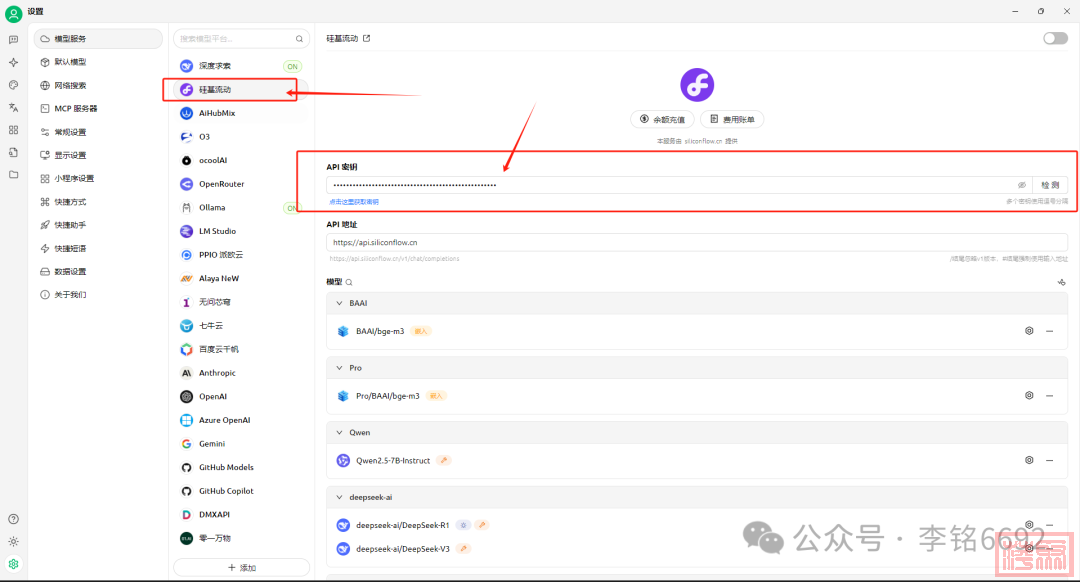Toggle the ON badge for 深度求索 provider

tap(292, 66)
